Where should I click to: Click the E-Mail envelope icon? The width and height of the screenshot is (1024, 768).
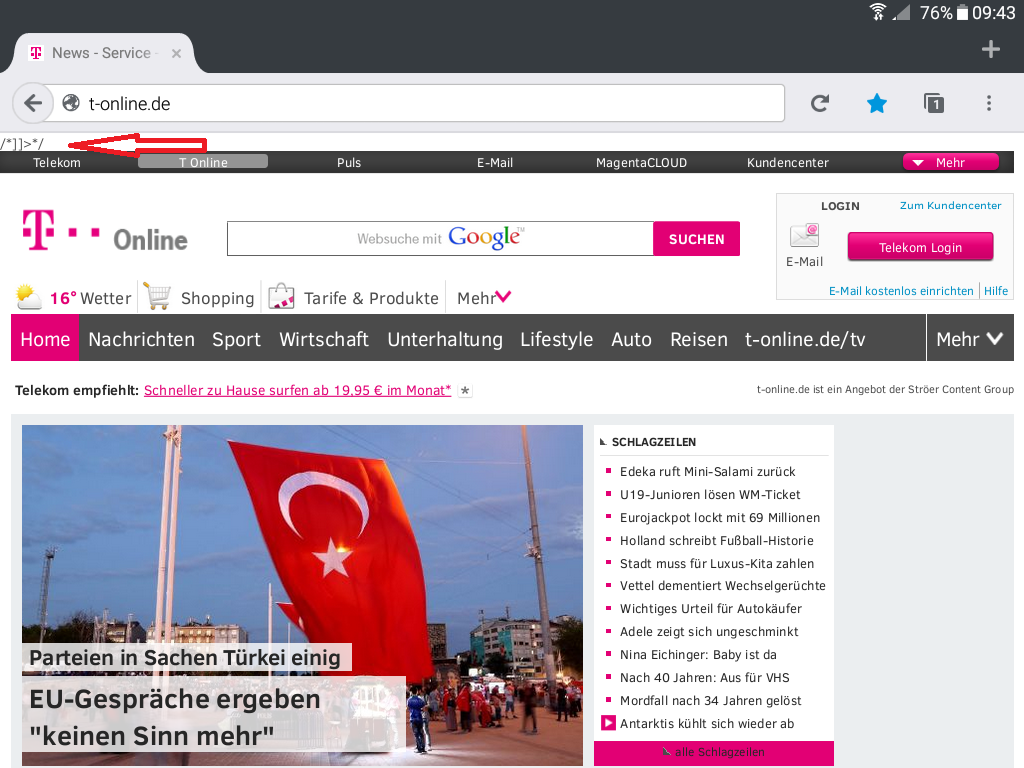(804, 236)
